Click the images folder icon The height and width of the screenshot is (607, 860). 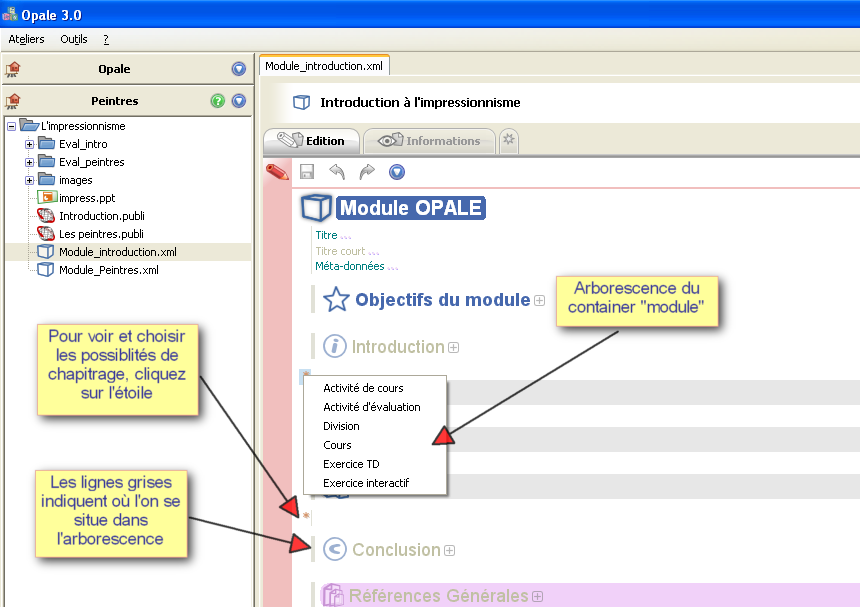tap(47, 180)
